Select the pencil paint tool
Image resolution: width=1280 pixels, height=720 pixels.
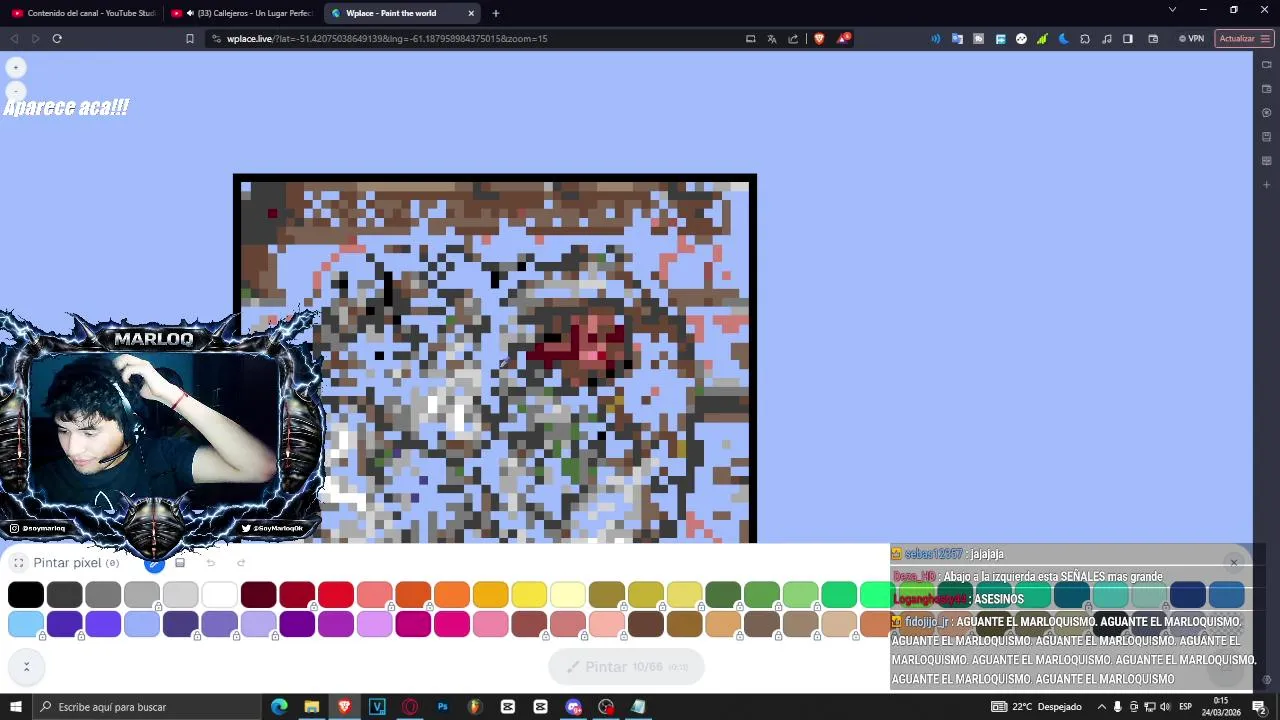pyautogui.click(x=154, y=563)
